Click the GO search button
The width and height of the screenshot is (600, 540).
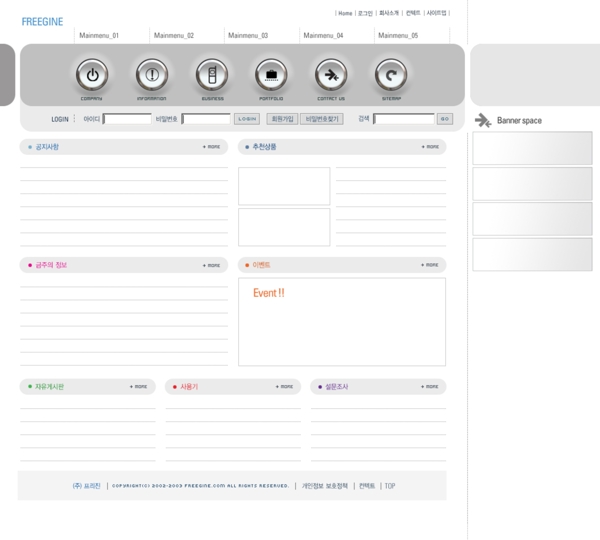(x=445, y=119)
